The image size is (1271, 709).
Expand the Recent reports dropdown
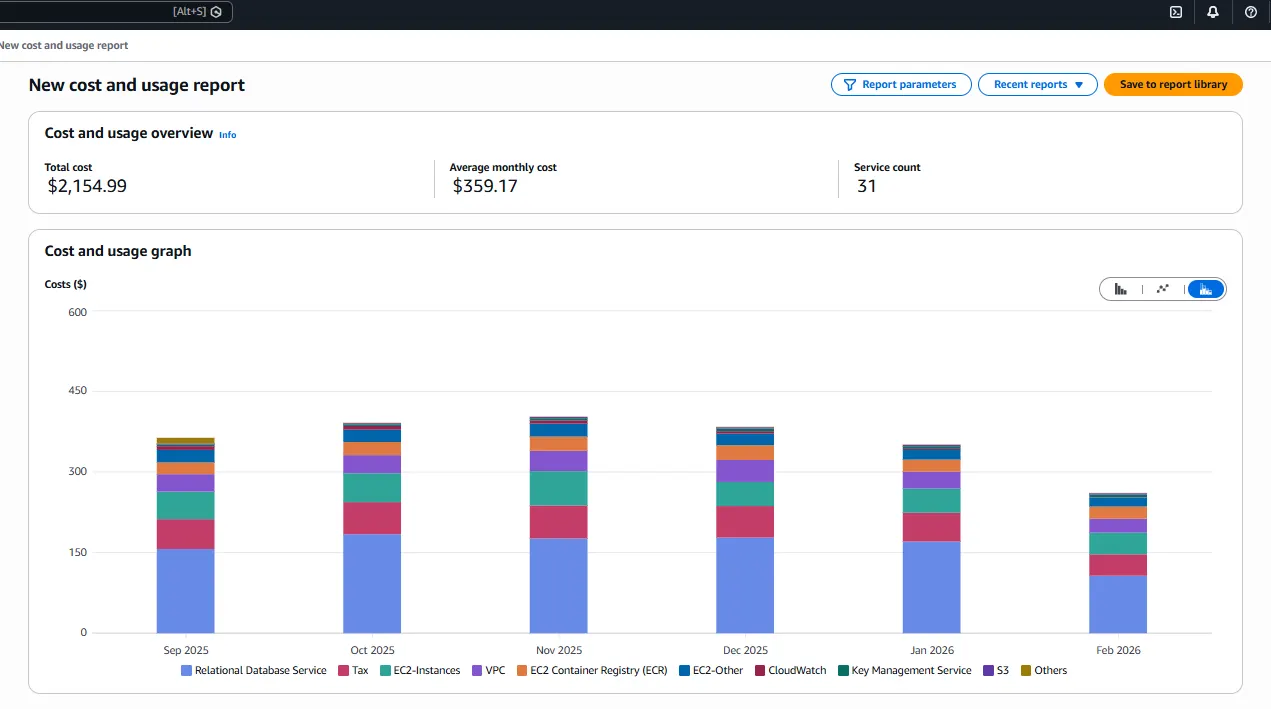pos(1030,85)
